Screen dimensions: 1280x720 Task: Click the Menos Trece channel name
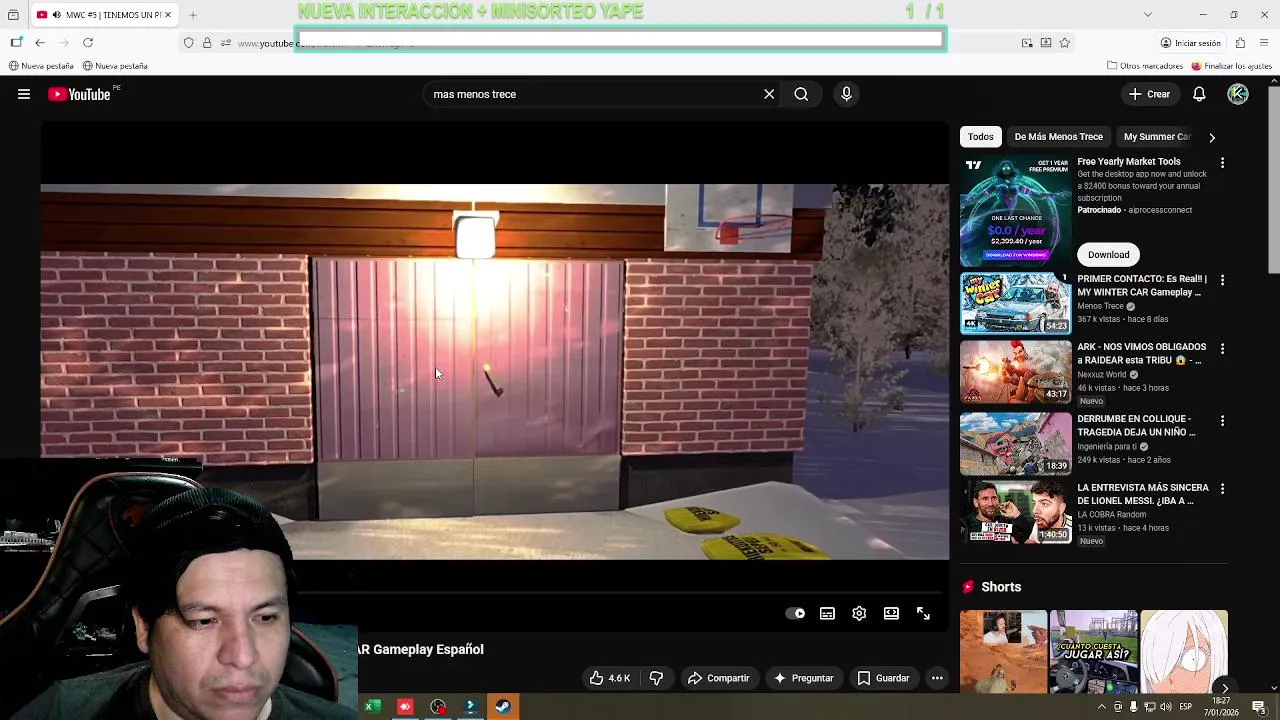[1101, 306]
